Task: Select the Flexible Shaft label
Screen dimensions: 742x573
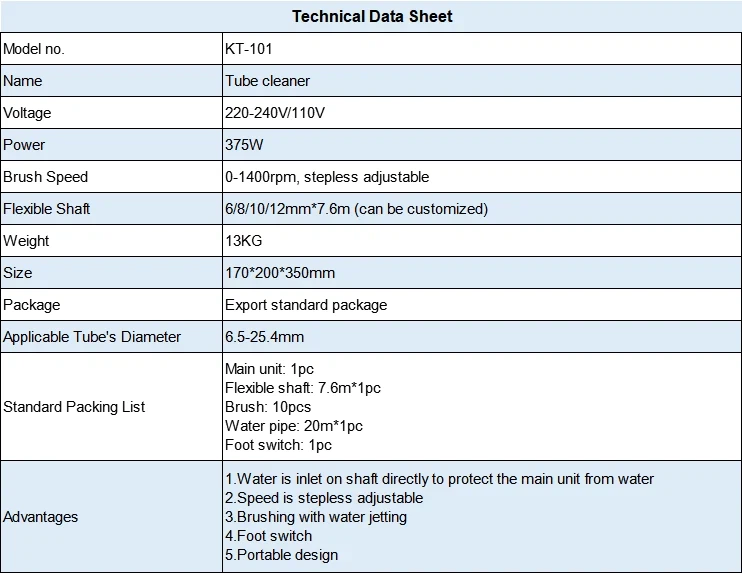Action: [x=46, y=209]
